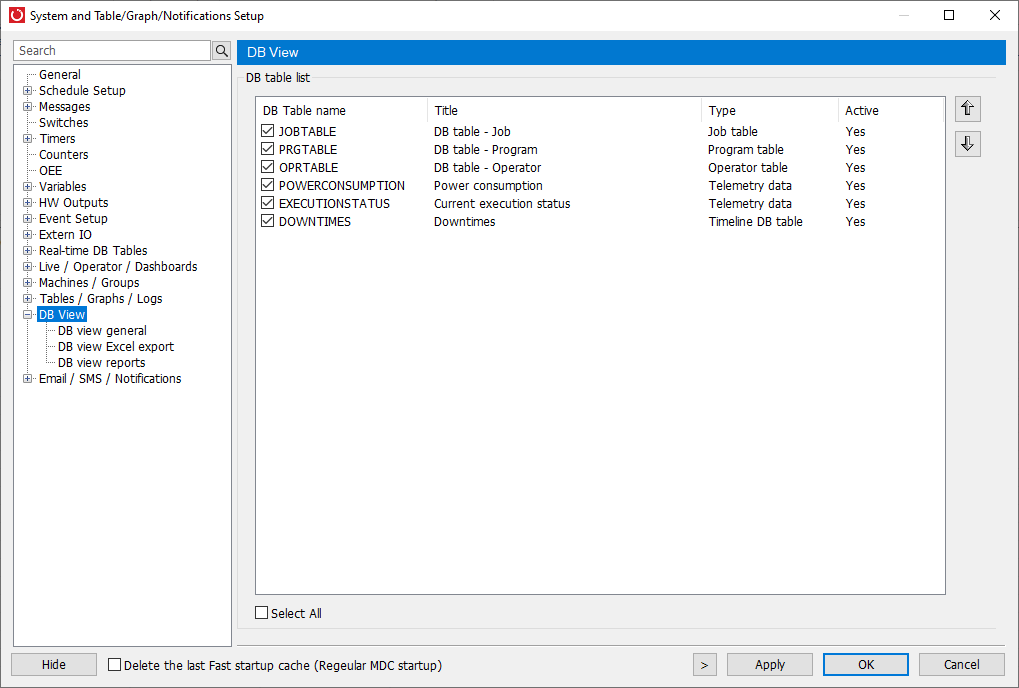Collapse the DB View tree node

point(27,314)
